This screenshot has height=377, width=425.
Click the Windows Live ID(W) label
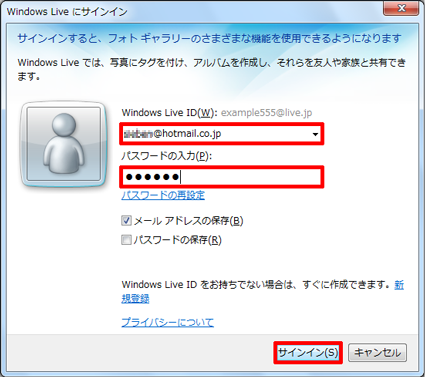pos(169,113)
